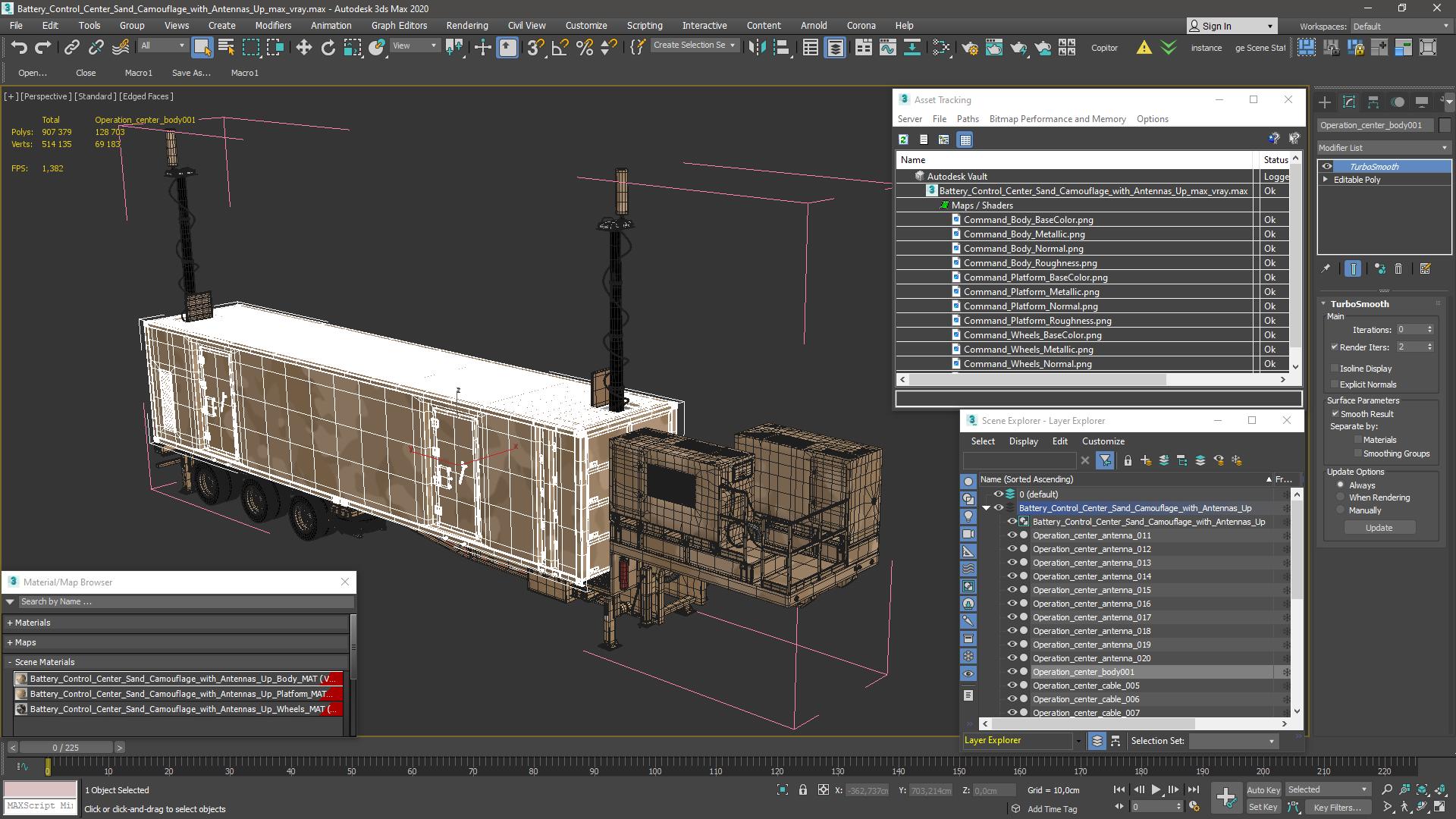Click Pin Stack icon under modifier list

[x=1326, y=268]
